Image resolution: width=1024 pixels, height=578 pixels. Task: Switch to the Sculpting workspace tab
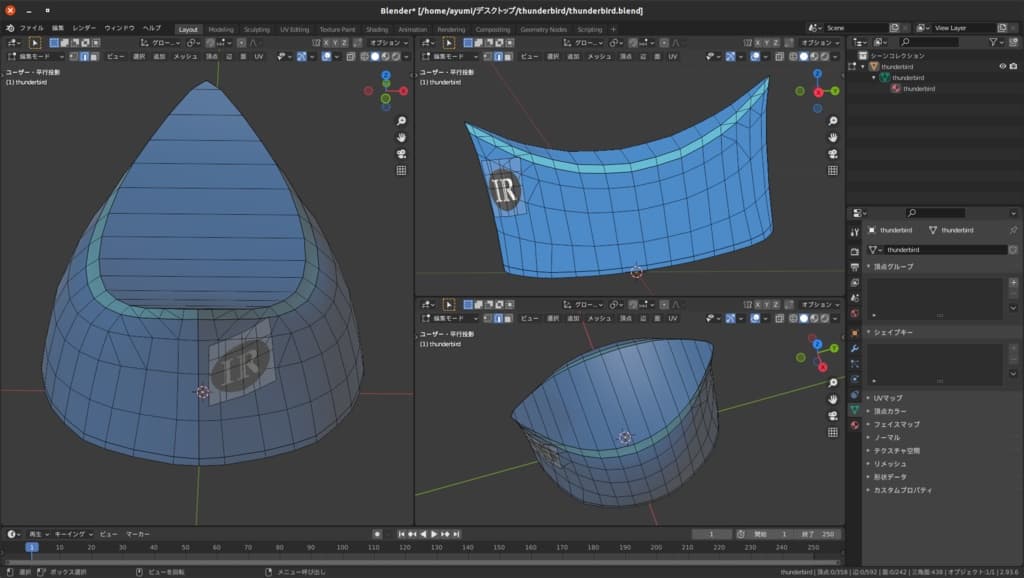tap(256, 29)
